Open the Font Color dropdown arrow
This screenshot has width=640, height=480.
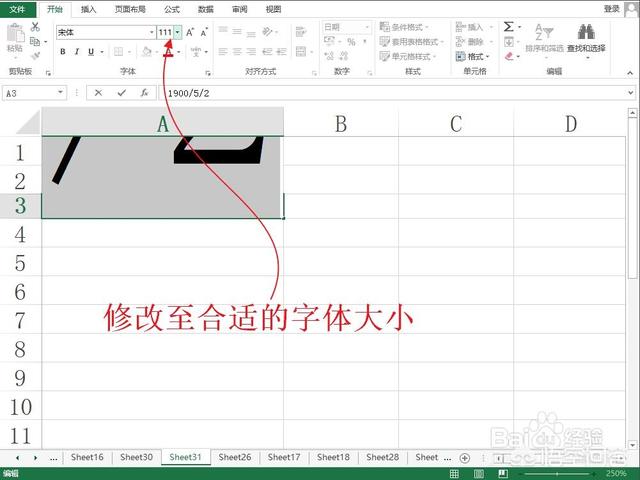[x=179, y=52]
